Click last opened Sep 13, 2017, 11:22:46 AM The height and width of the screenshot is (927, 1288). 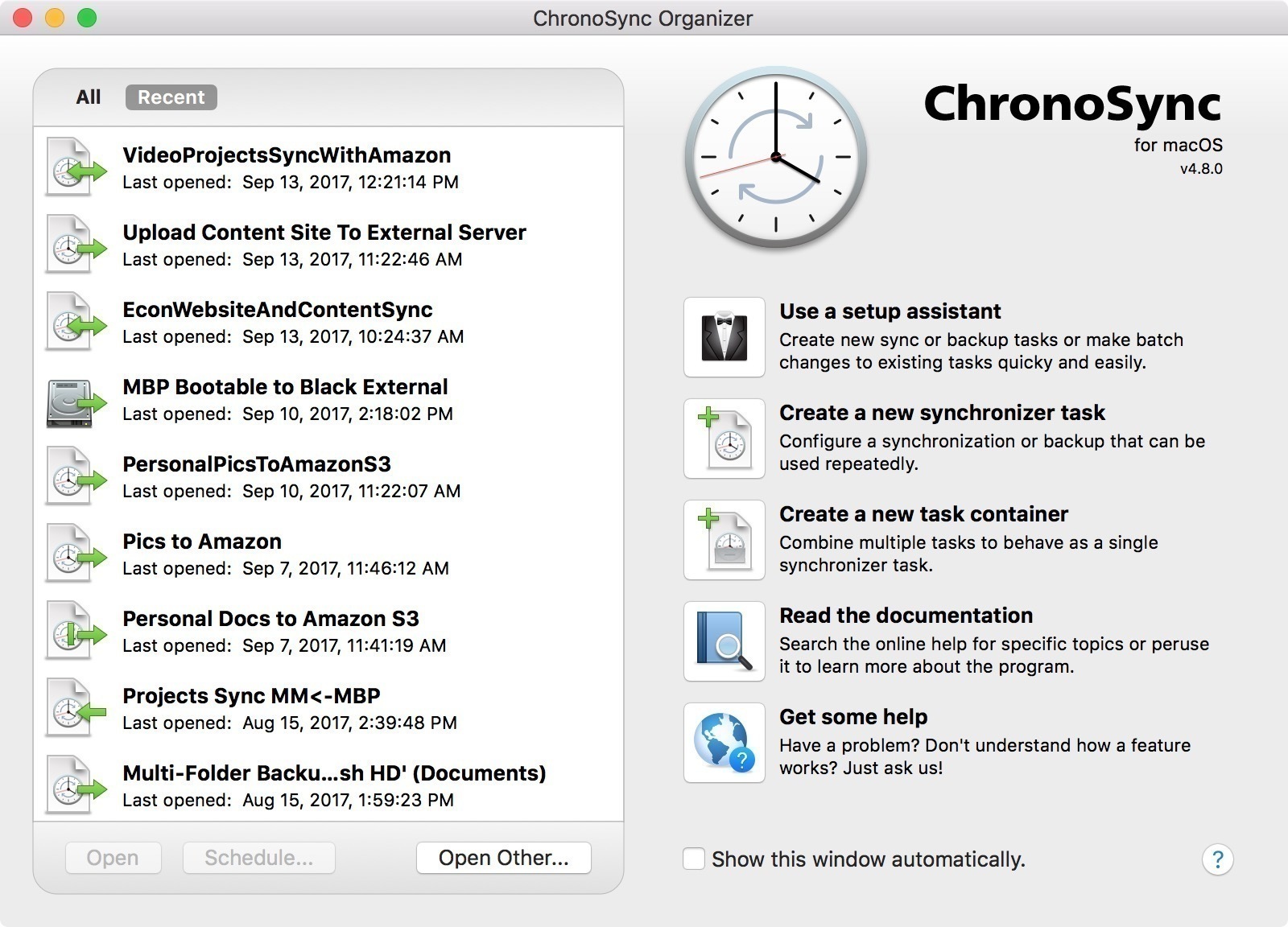tap(292, 260)
